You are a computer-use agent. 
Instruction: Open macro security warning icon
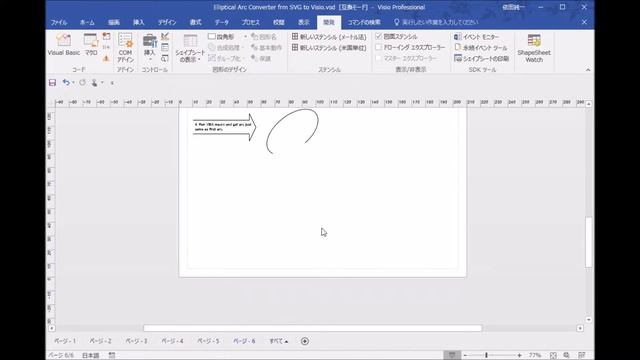[x=106, y=58]
